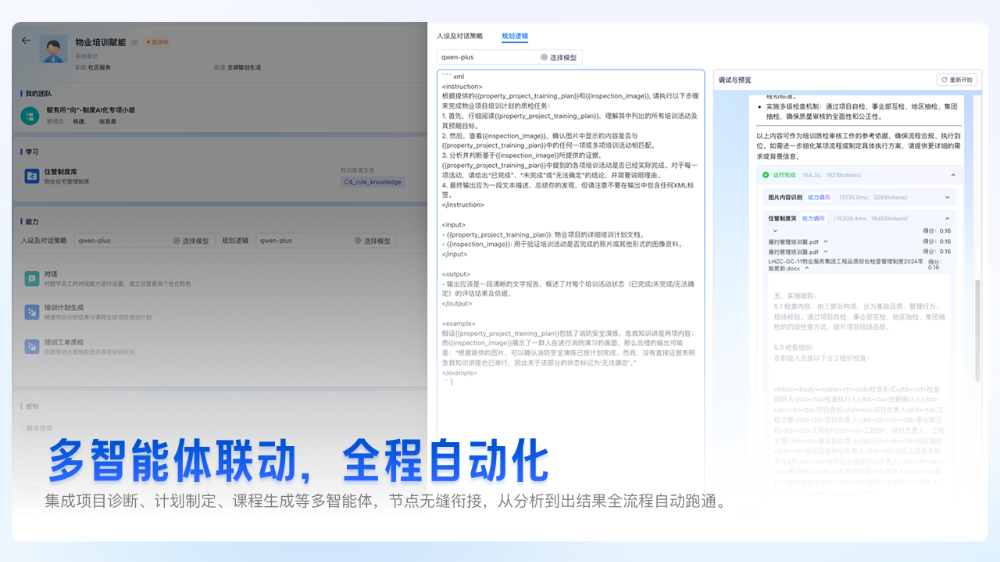Click the refresh icon in 重新开始
Screen dimensions: 1000x562
point(945,80)
